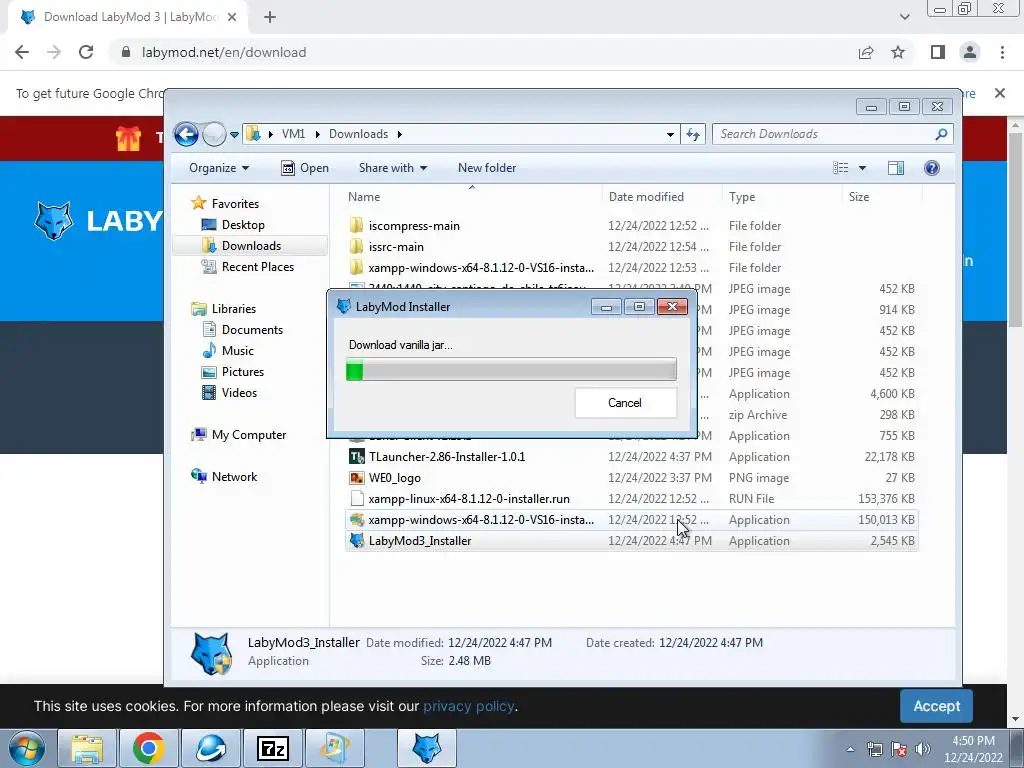Open Chrome three-dot menu

click(x=1002, y=52)
